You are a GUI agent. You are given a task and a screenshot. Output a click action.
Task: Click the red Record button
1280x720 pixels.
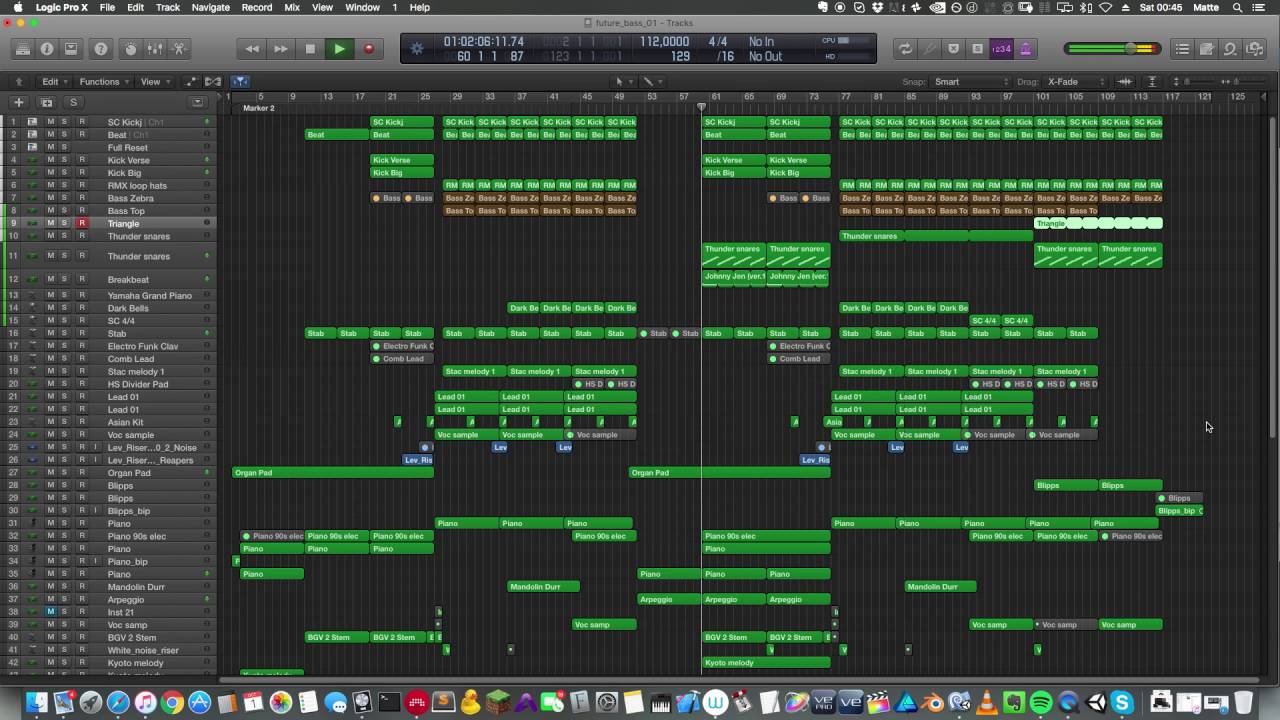pos(368,48)
